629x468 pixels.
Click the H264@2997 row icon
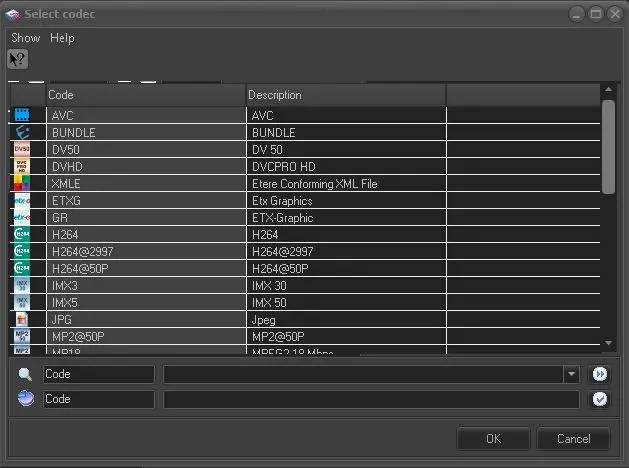pos(22,251)
